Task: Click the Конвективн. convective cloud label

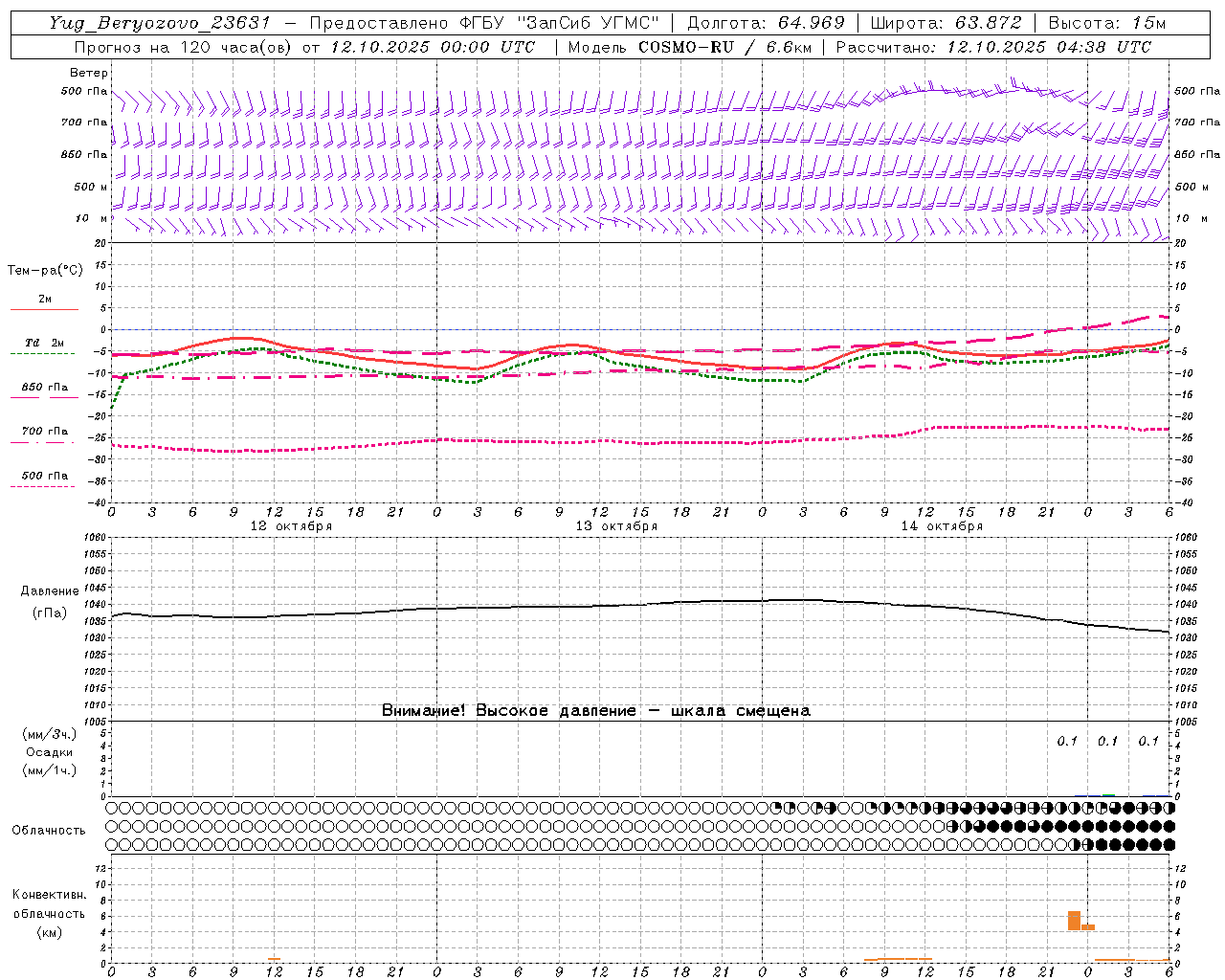Action: click(x=49, y=896)
